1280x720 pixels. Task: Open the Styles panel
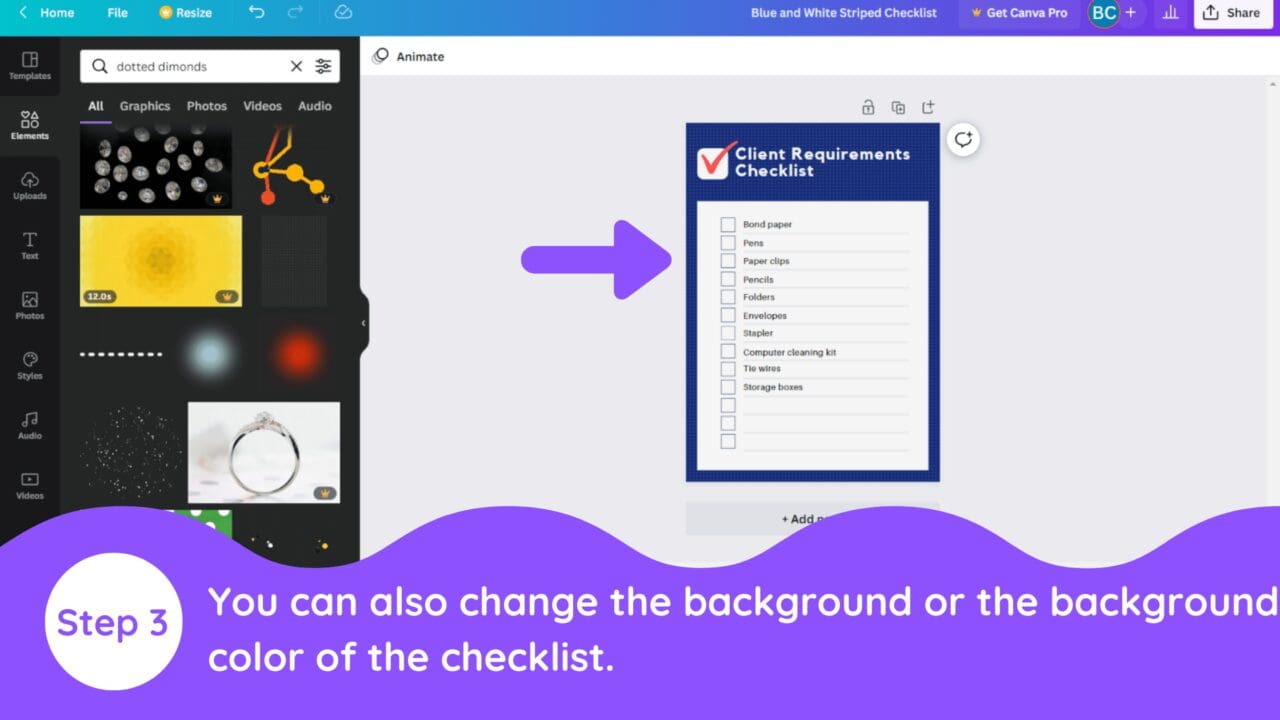coord(30,365)
